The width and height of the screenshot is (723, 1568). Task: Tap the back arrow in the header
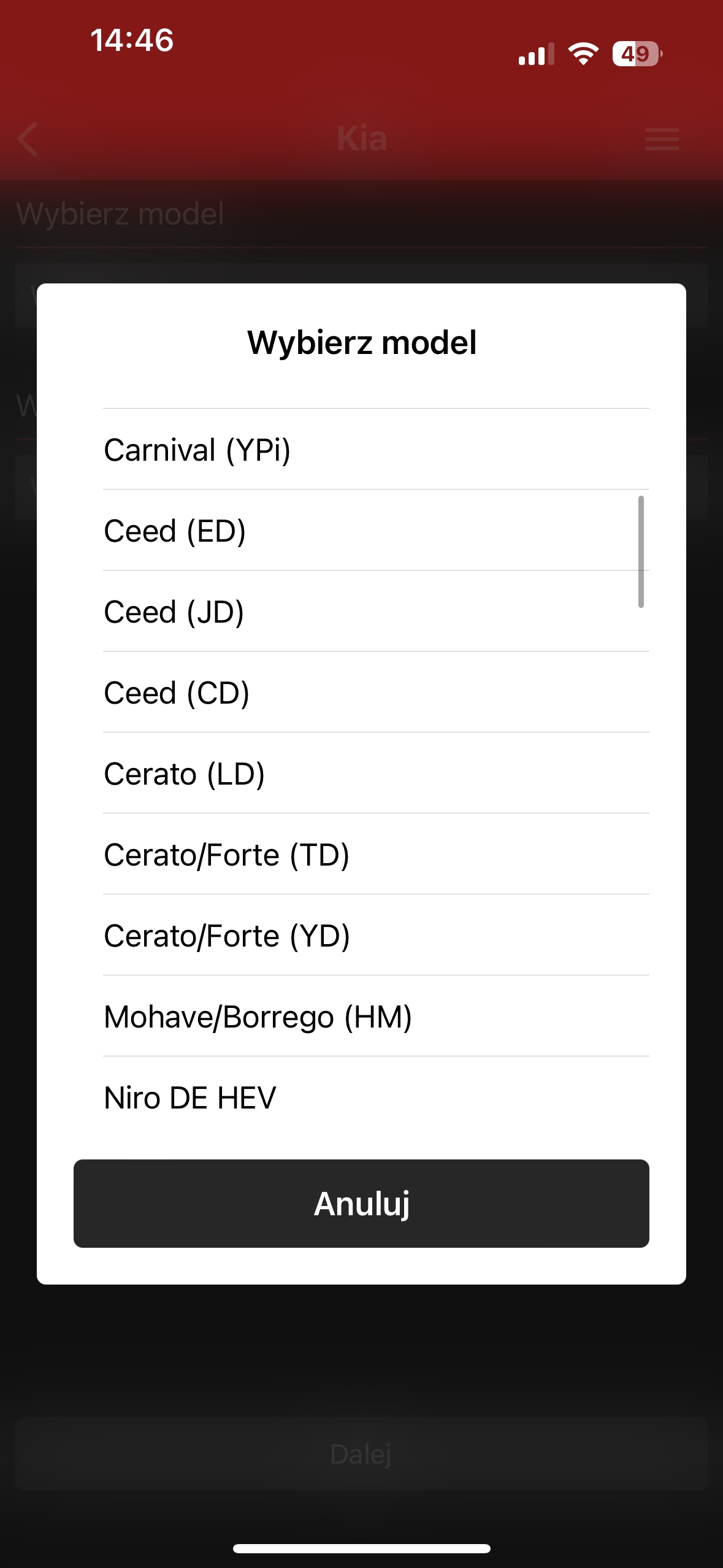pyautogui.click(x=28, y=139)
